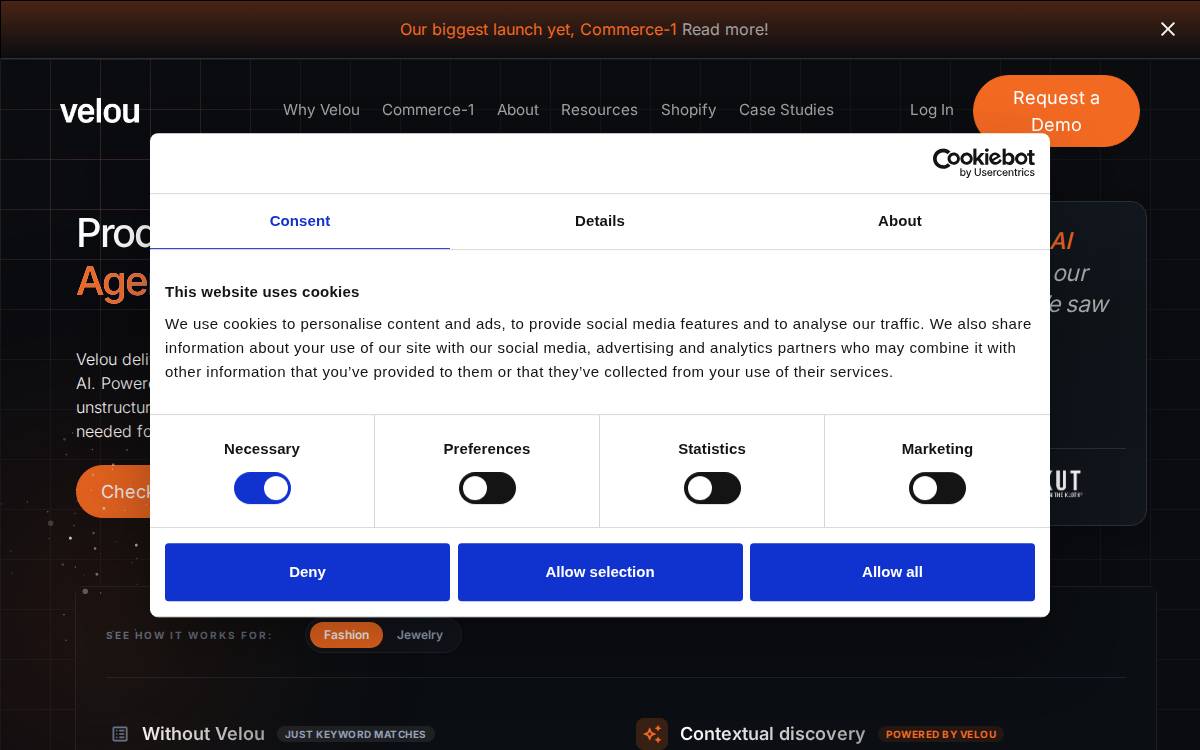Open the About navigation link
Image resolution: width=1200 pixels, height=750 pixels.
click(x=518, y=110)
